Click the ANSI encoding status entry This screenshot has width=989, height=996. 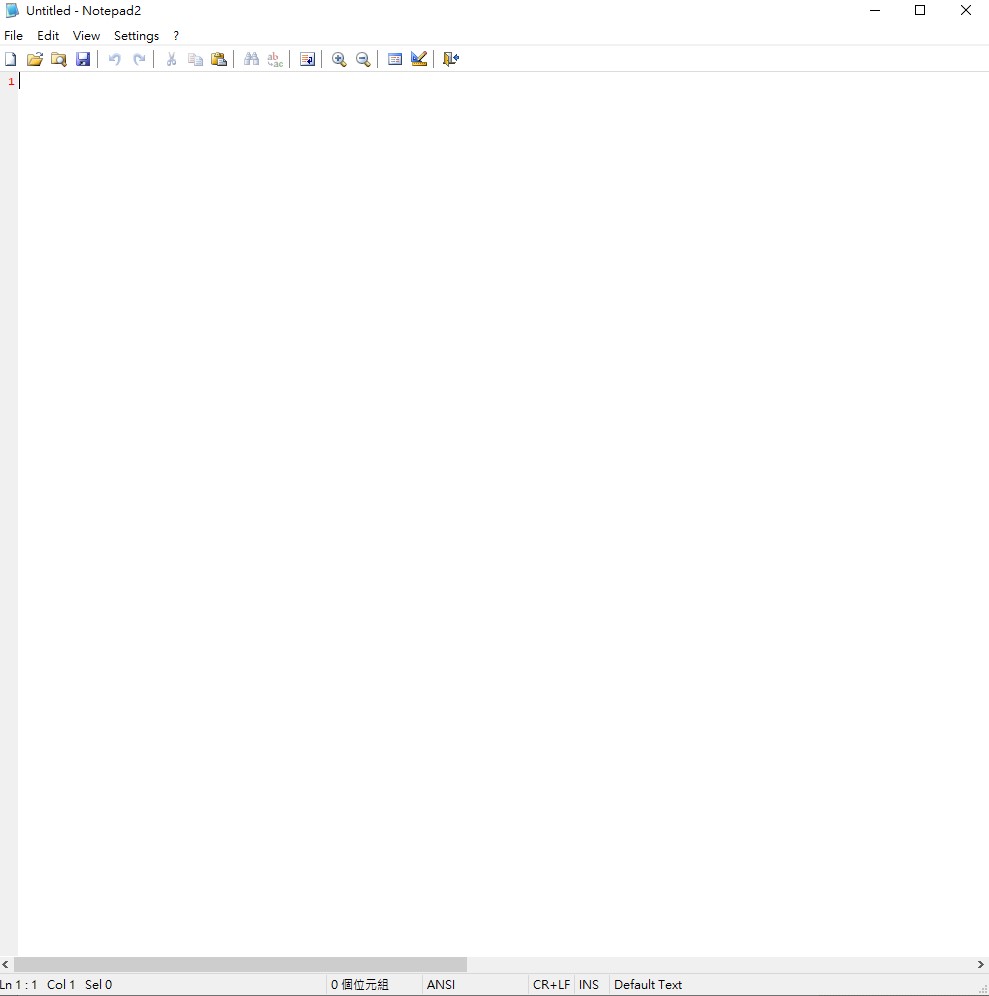click(441, 985)
